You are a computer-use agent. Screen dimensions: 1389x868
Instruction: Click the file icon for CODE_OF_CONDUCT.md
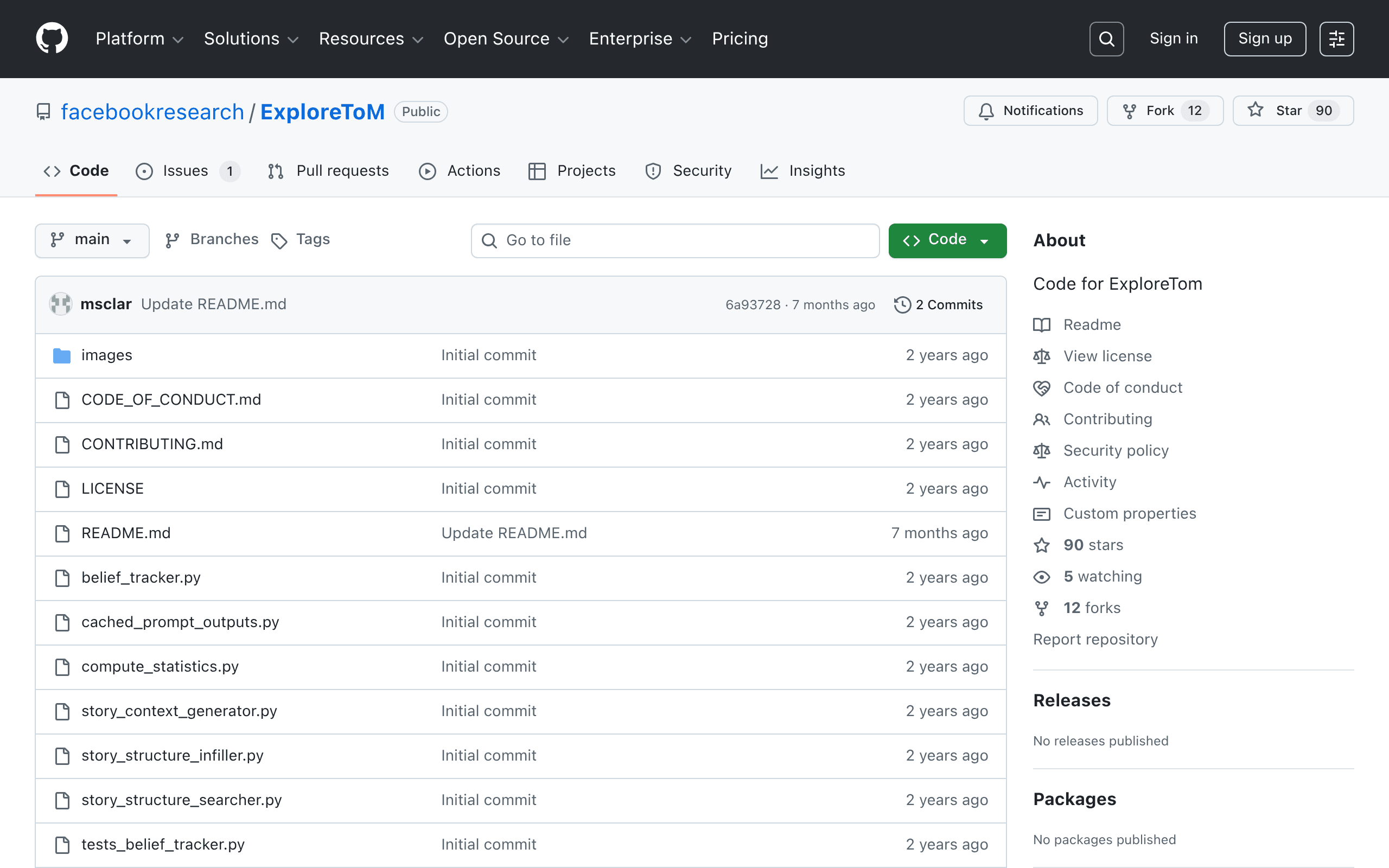[62, 400]
